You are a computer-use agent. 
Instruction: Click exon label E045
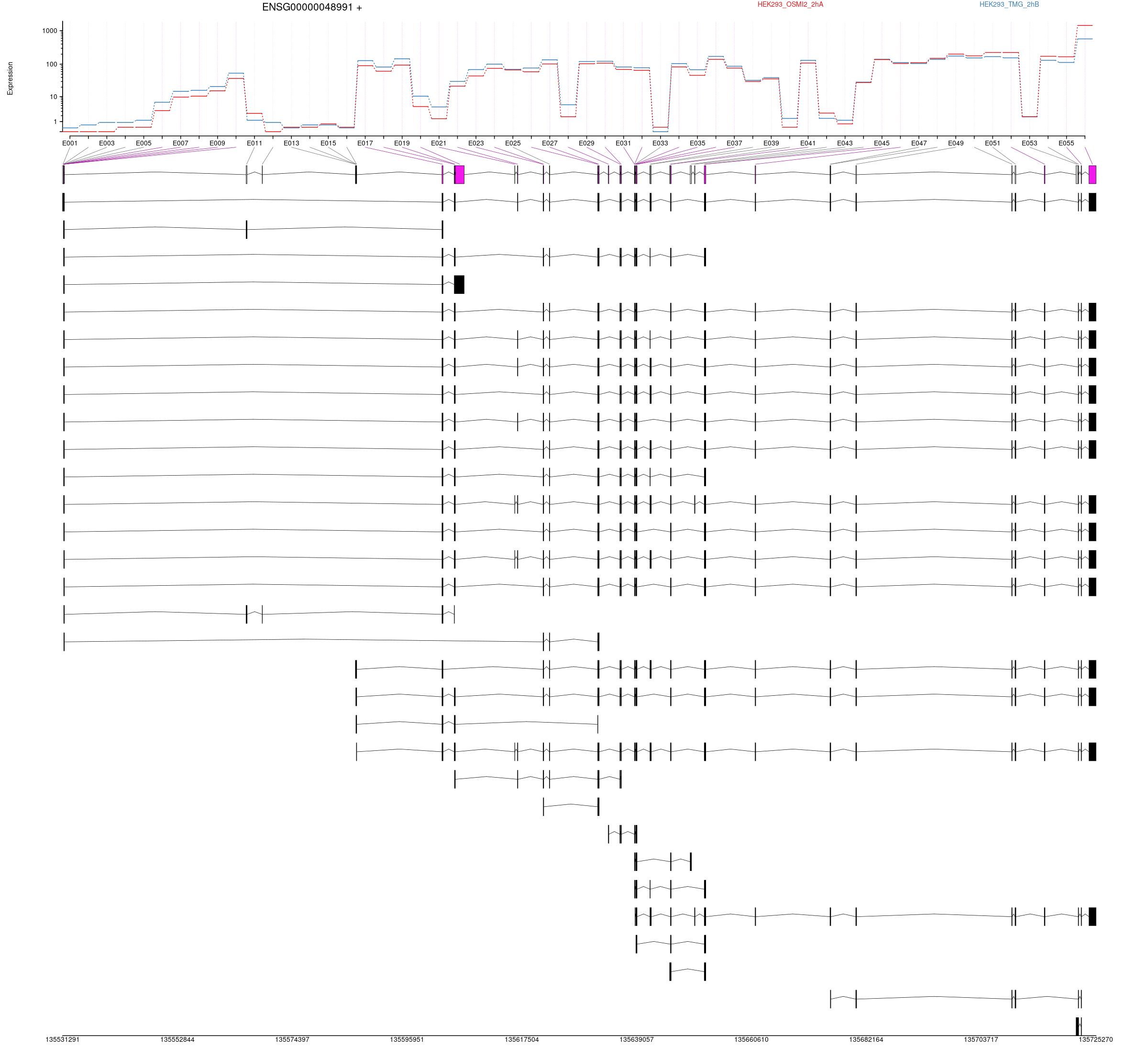click(x=882, y=144)
